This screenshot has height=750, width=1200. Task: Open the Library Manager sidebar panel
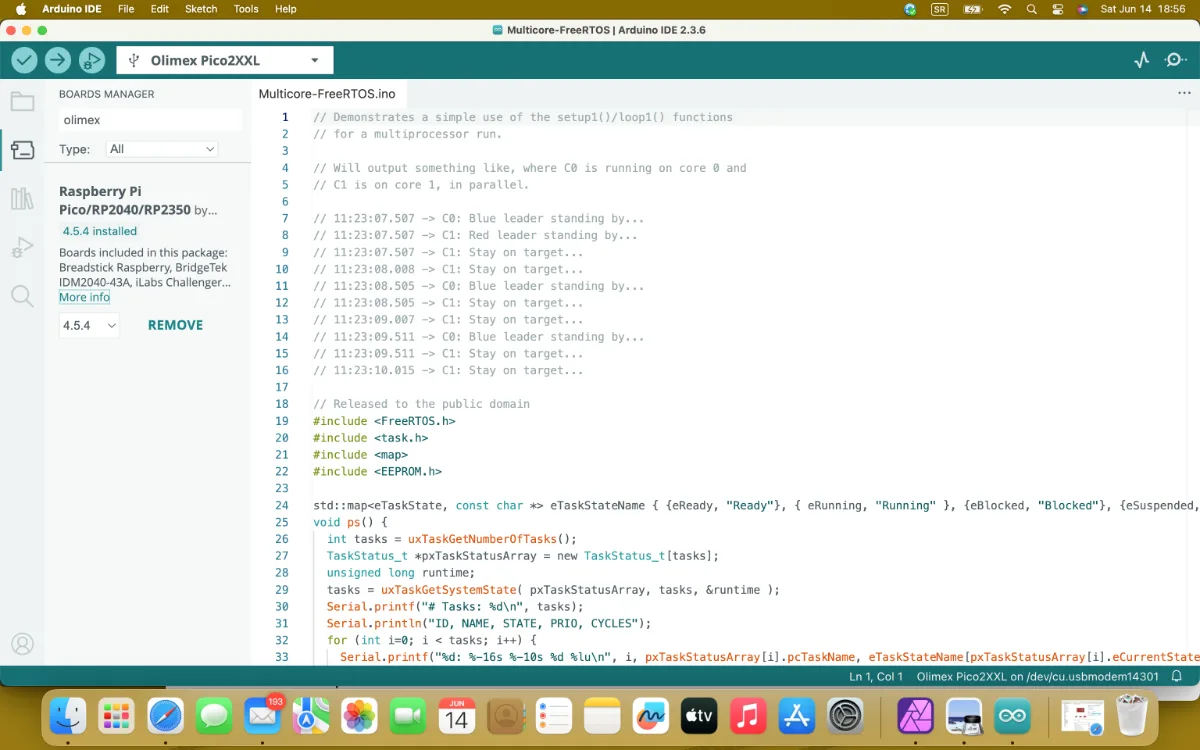pos(22,198)
